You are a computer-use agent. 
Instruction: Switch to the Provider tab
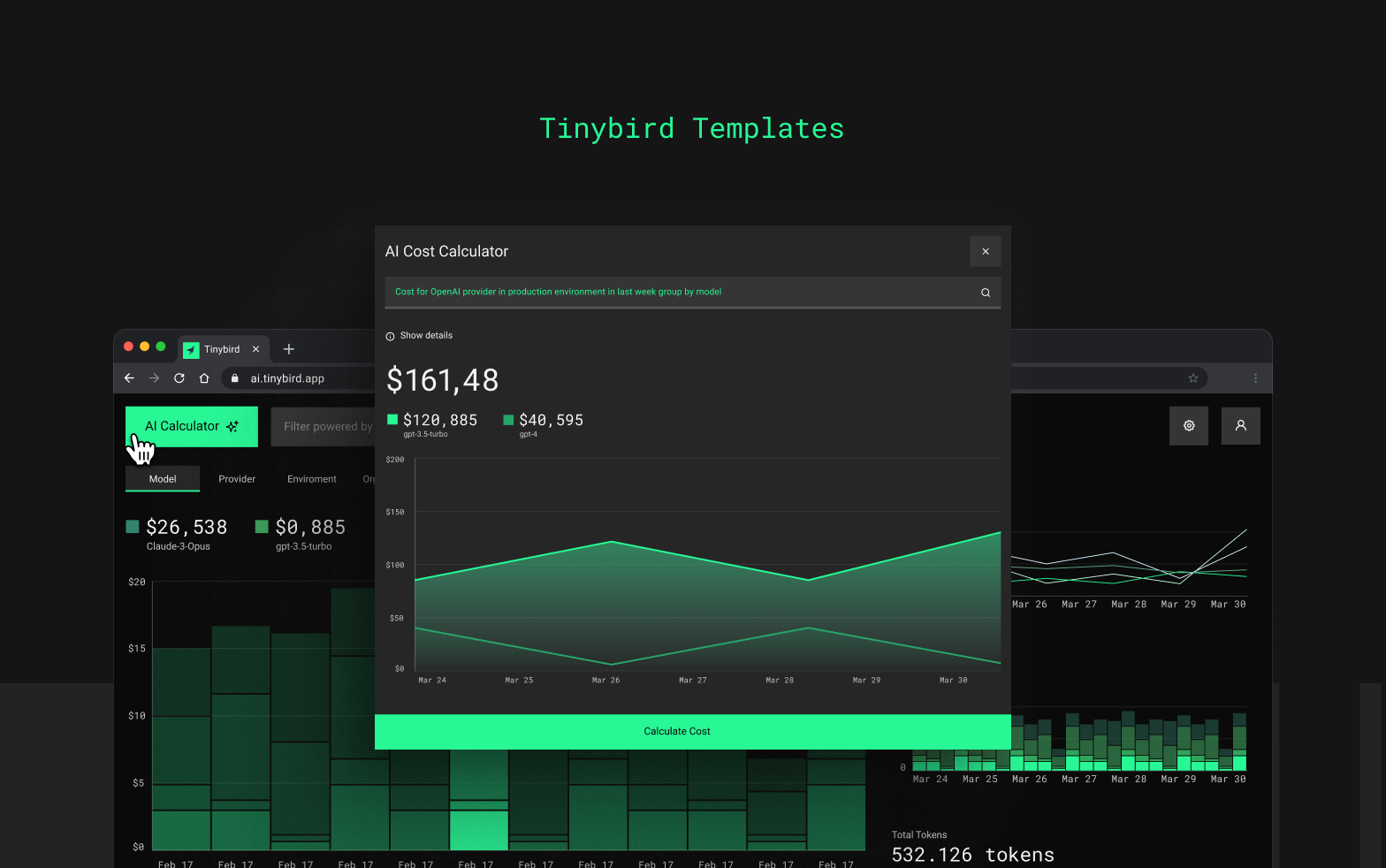pos(237,479)
